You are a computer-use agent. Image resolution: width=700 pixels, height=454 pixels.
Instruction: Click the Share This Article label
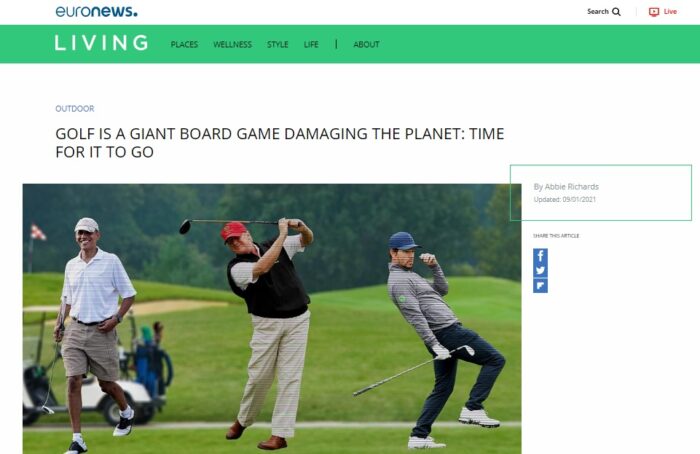[x=556, y=236]
